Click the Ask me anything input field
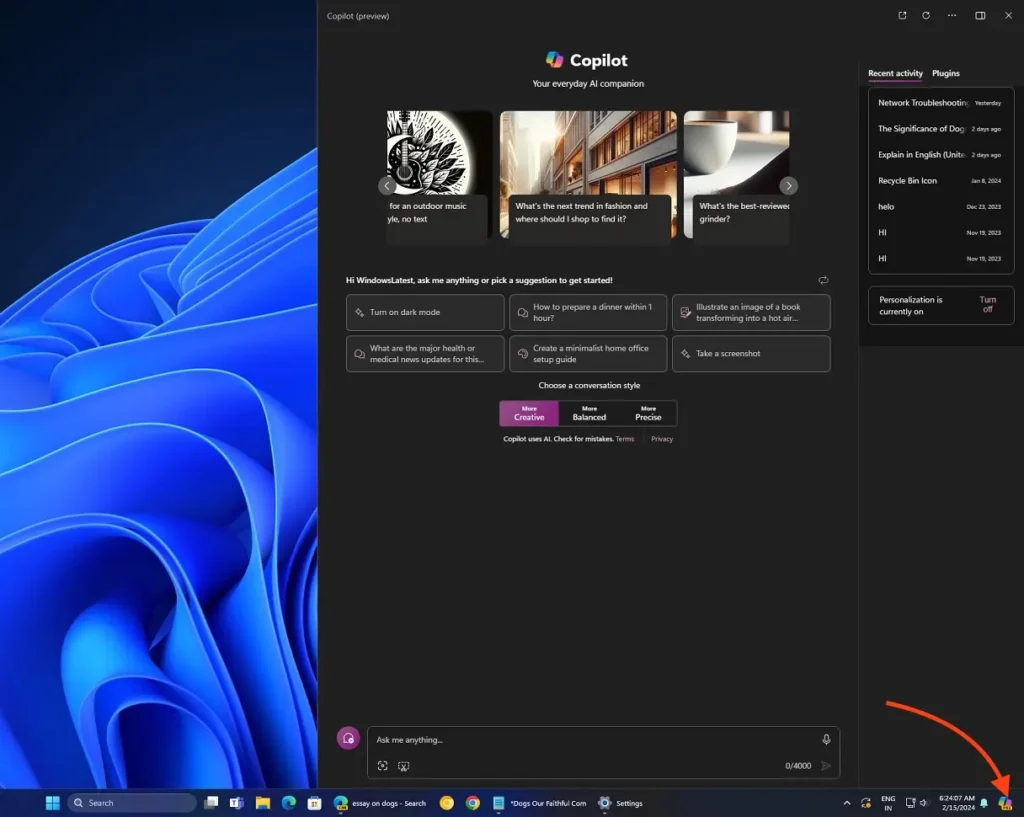The width and height of the screenshot is (1024, 817). coord(590,740)
